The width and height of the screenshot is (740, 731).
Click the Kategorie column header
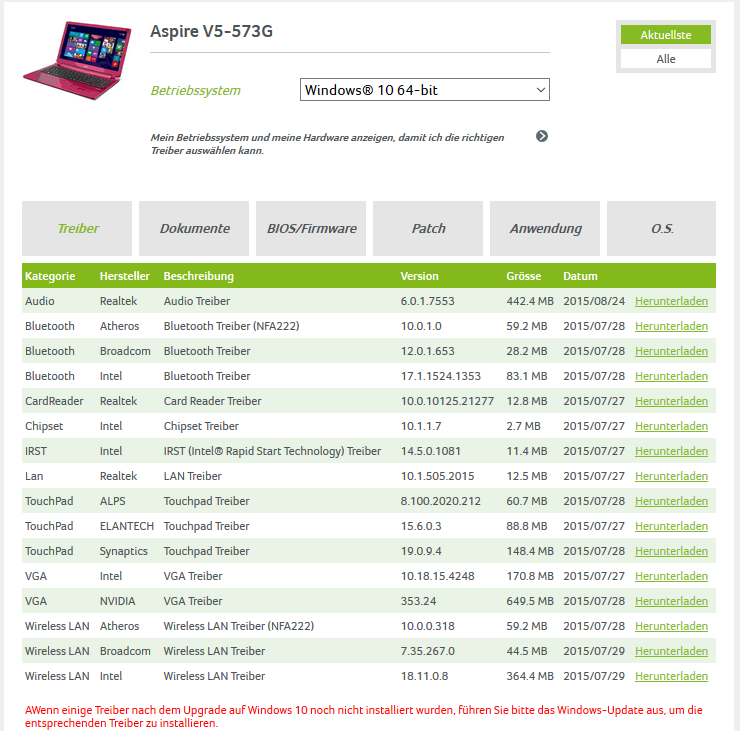(x=50, y=276)
